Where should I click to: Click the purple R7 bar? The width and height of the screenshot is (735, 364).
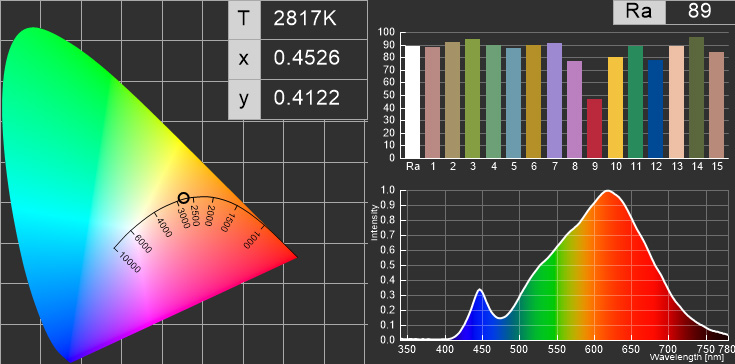pyautogui.click(x=554, y=100)
